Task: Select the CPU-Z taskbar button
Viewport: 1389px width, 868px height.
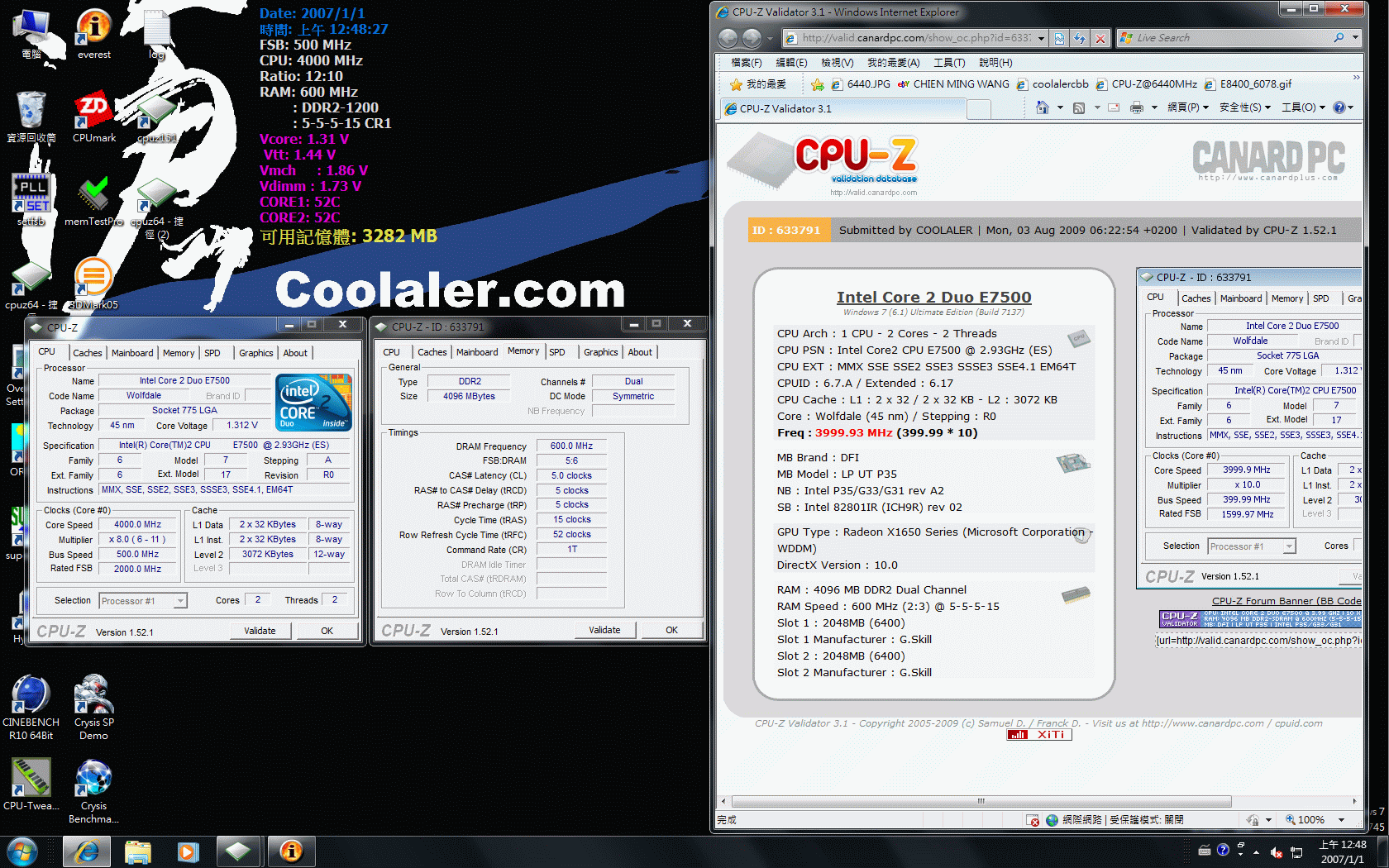Action: click(238, 851)
